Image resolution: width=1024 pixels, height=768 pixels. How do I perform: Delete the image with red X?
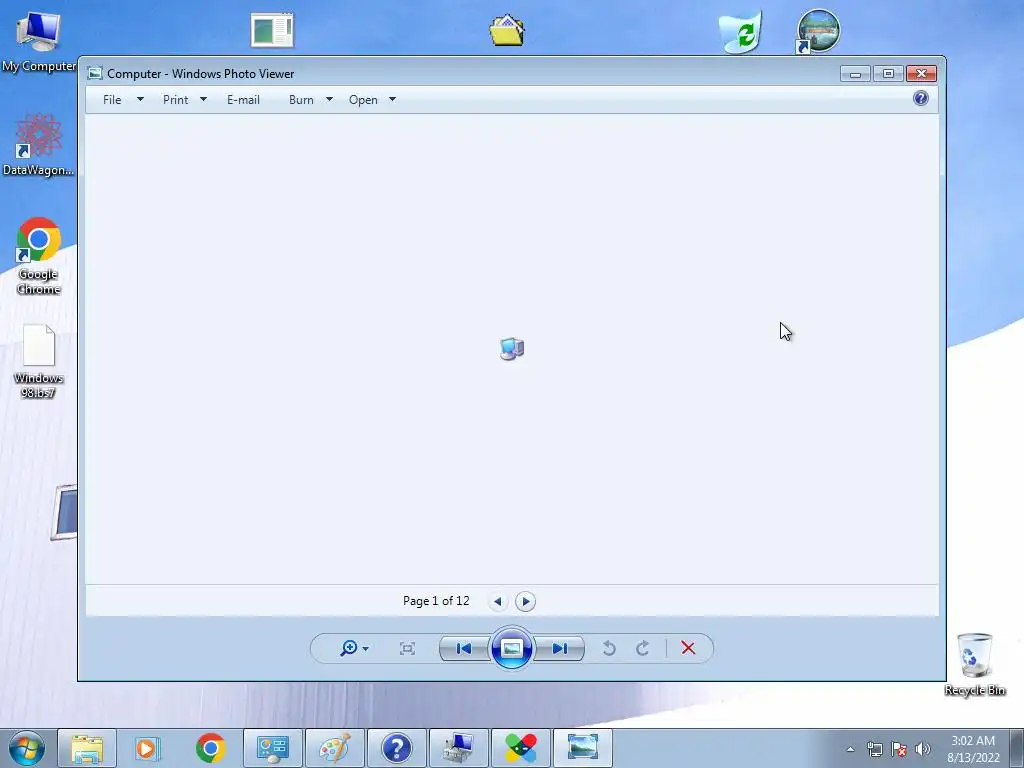pyautogui.click(x=688, y=648)
